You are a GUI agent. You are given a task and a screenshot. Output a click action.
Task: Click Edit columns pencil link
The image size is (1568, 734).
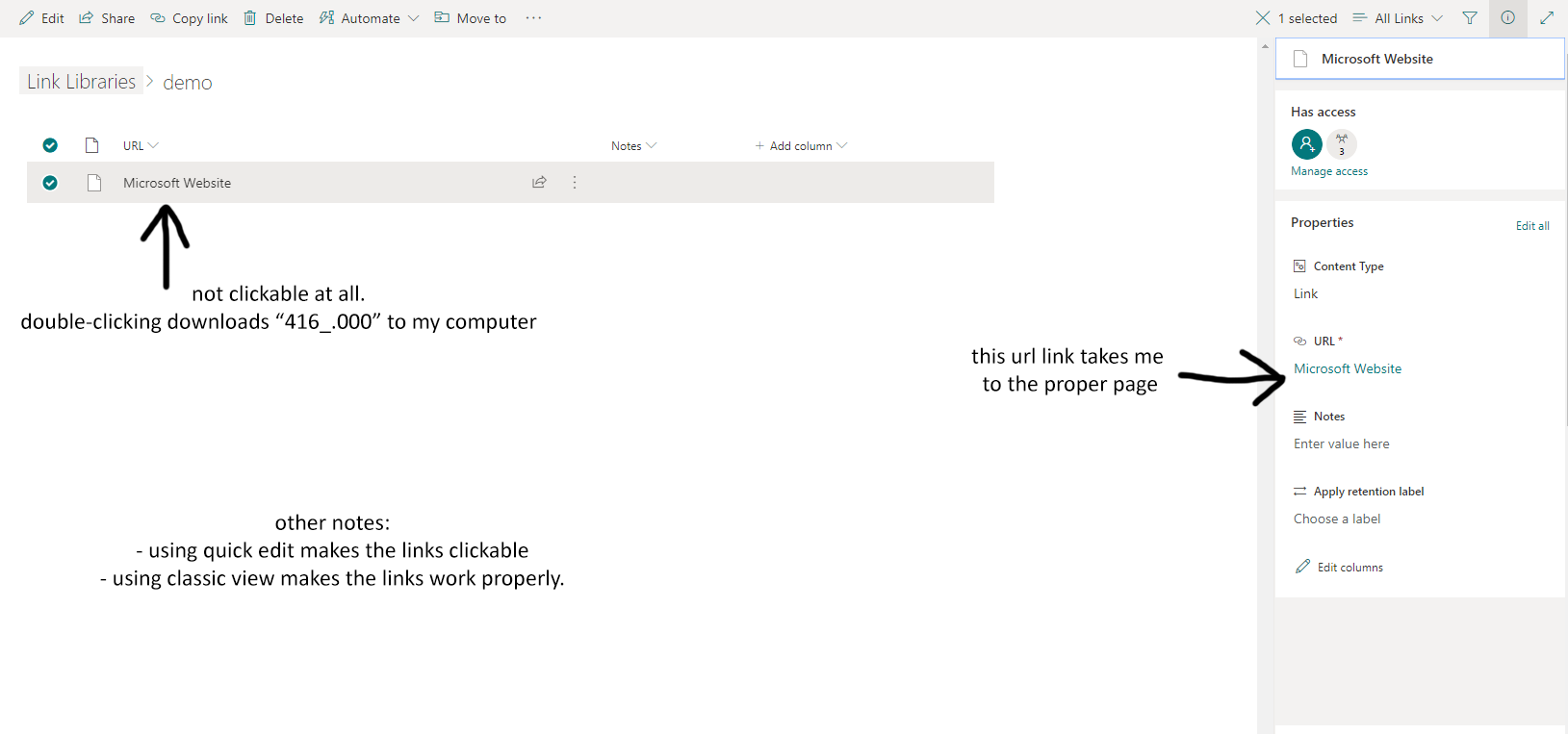1339,567
